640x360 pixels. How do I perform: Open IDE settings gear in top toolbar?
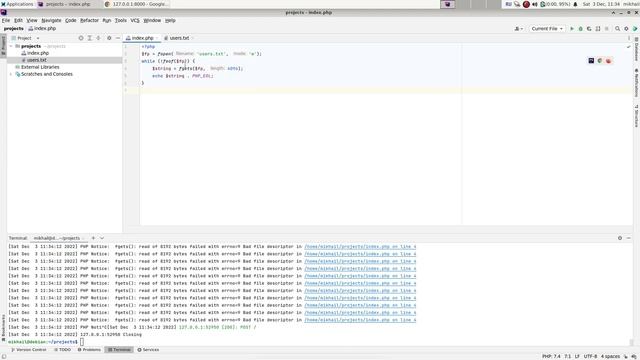pyautogui.click(x=626, y=29)
